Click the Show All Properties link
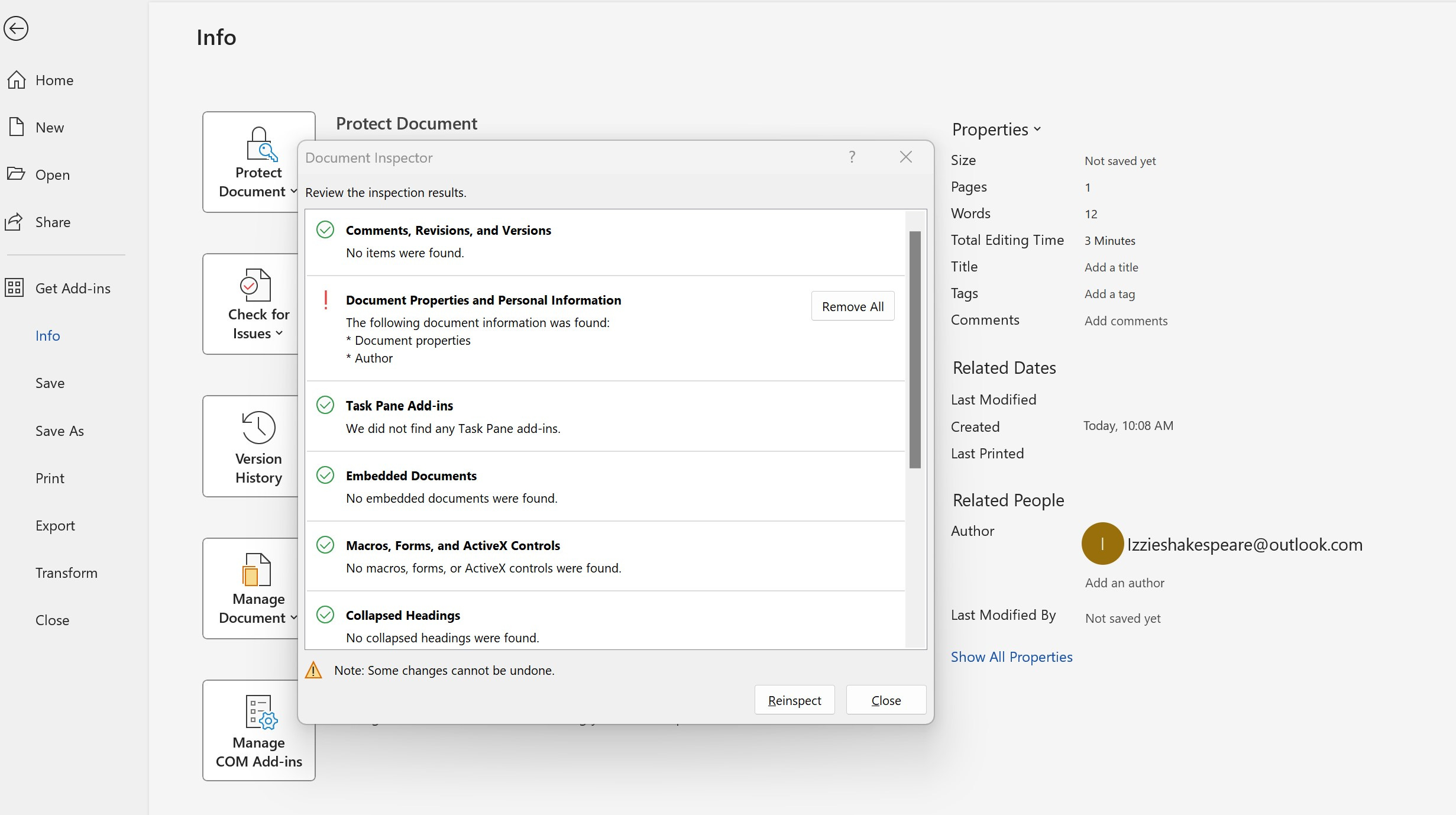1456x815 pixels. (x=1011, y=657)
